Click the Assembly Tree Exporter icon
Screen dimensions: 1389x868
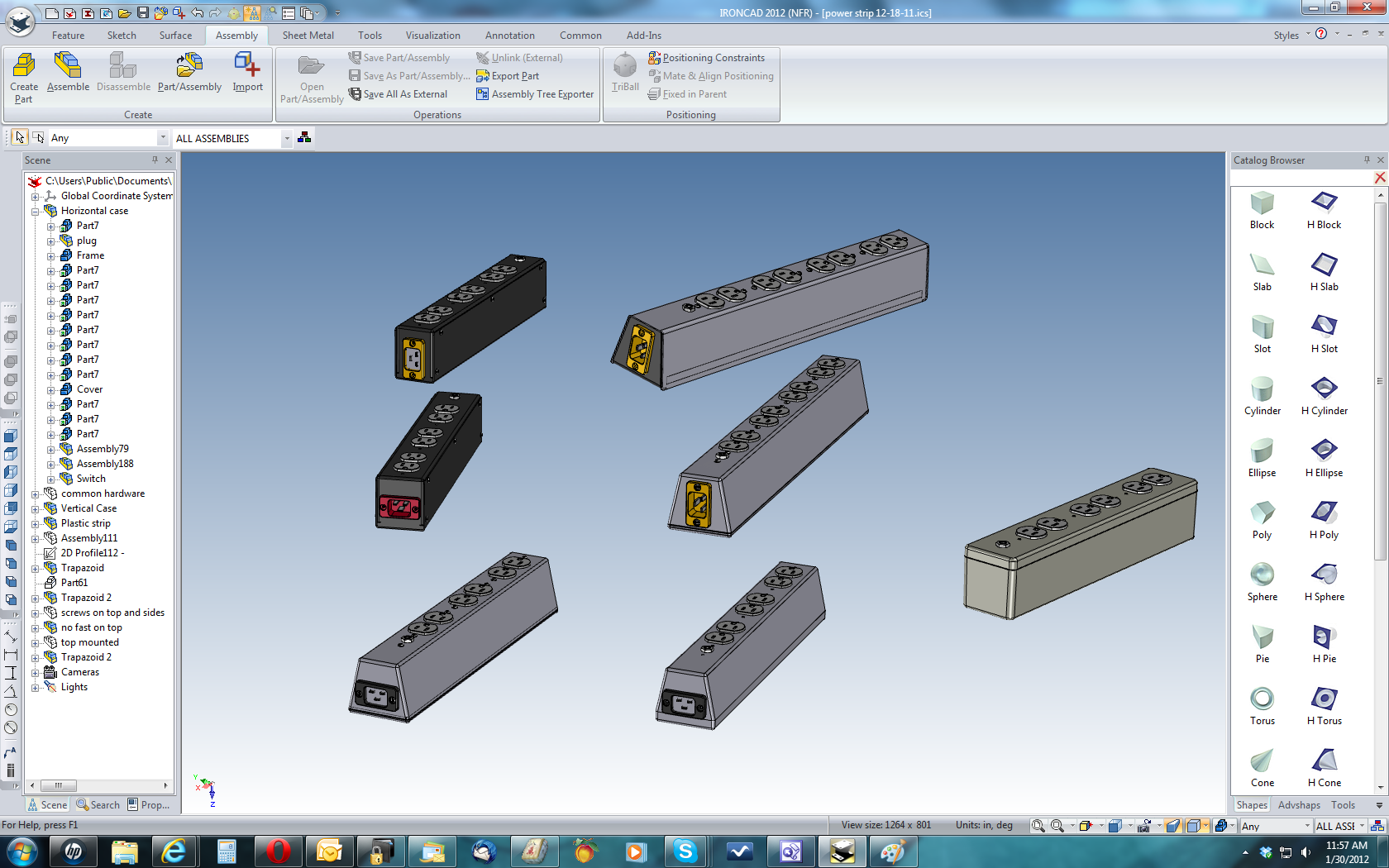pyautogui.click(x=483, y=94)
